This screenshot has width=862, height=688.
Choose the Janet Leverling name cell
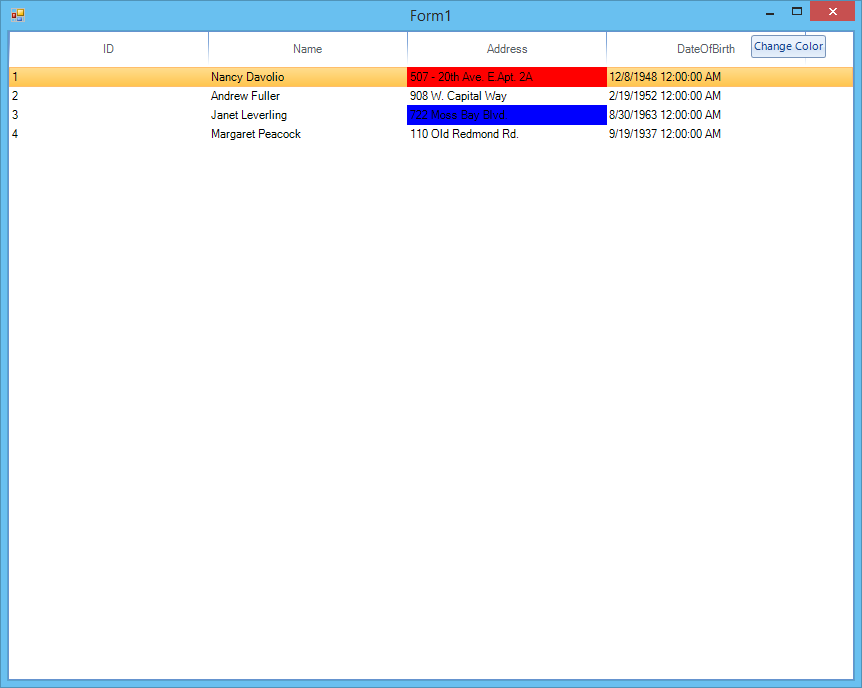pyautogui.click(x=248, y=115)
